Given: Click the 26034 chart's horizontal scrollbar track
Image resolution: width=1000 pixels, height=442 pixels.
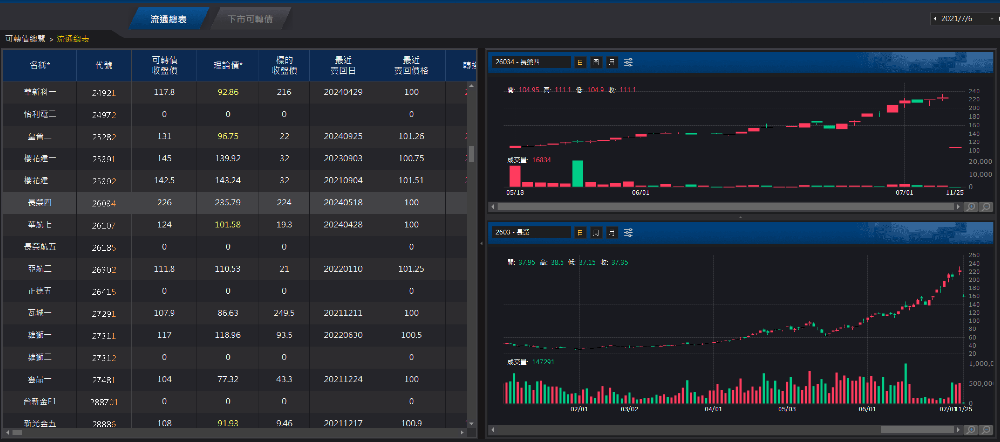Looking at the screenshot, I should 726,207.
